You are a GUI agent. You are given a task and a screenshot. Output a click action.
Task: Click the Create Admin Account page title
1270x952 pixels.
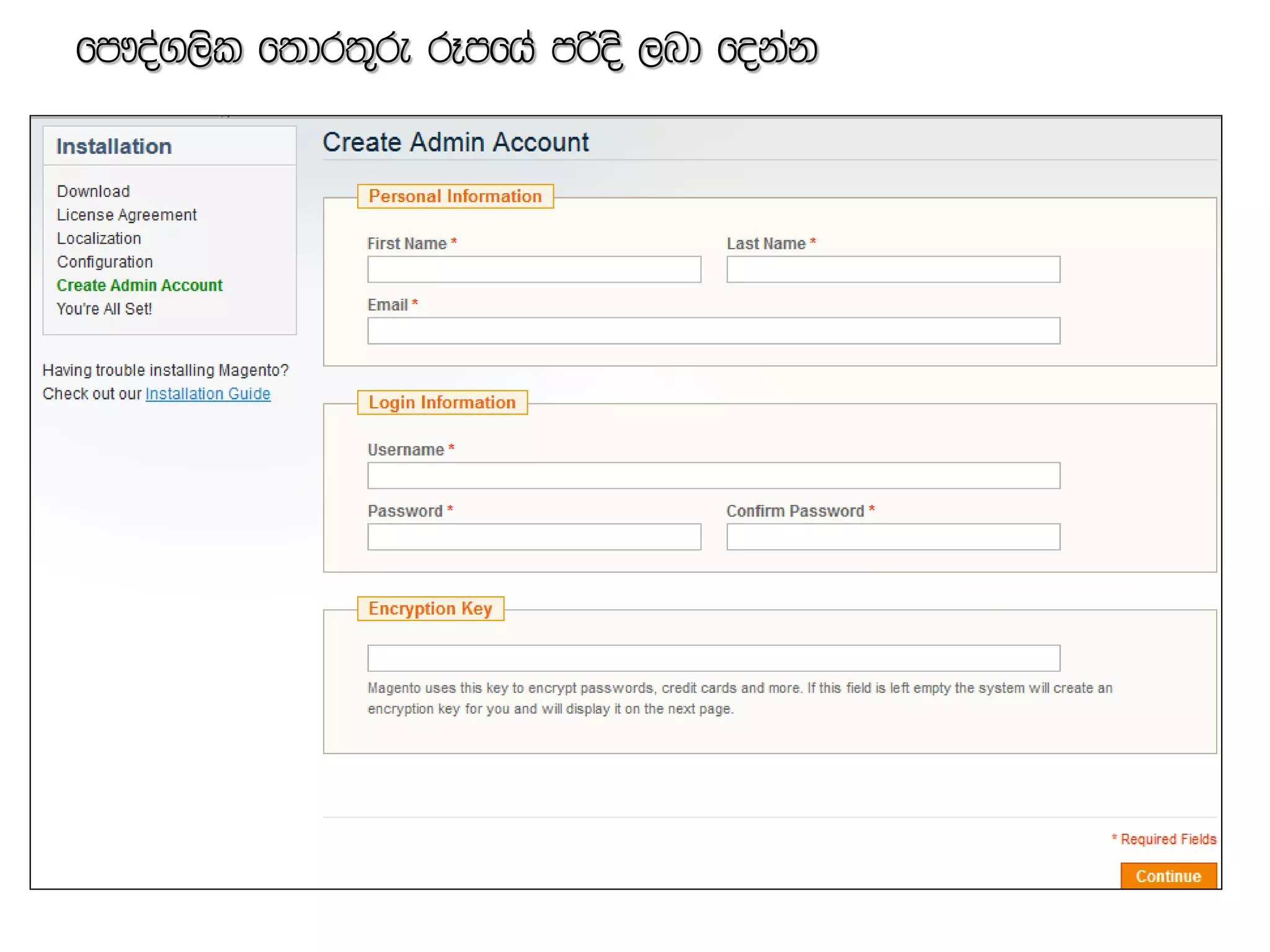pyautogui.click(x=456, y=143)
